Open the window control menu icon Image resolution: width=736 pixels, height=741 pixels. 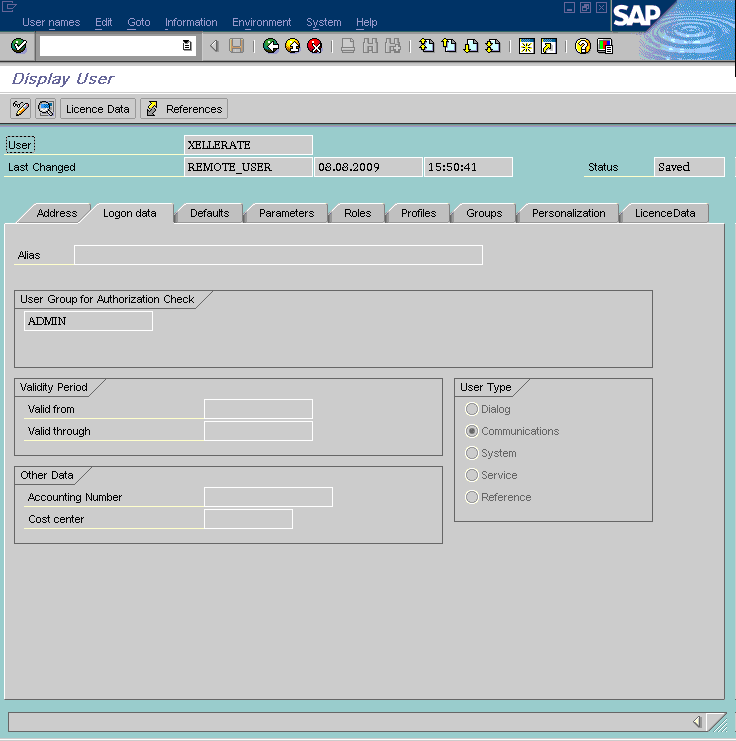point(9,6)
